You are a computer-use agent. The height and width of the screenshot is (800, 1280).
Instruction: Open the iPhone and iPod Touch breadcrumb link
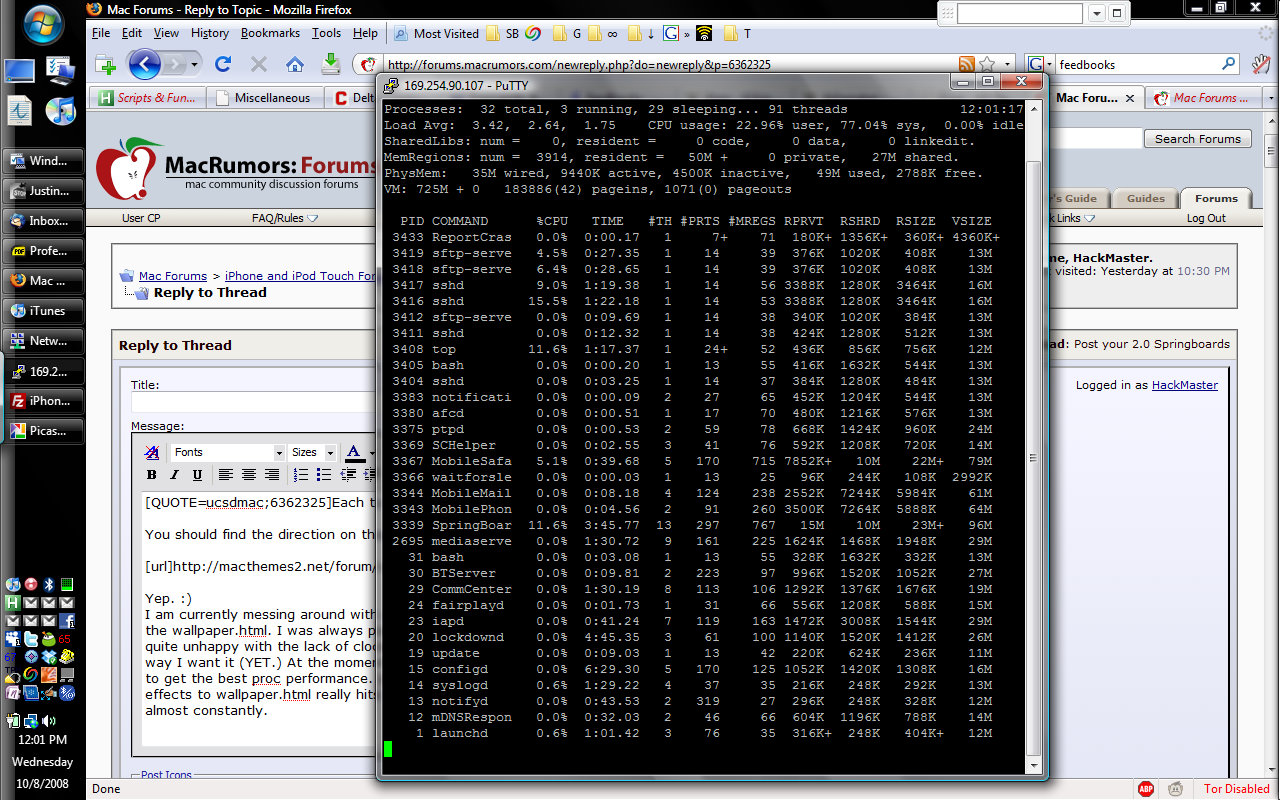pos(300,276)
